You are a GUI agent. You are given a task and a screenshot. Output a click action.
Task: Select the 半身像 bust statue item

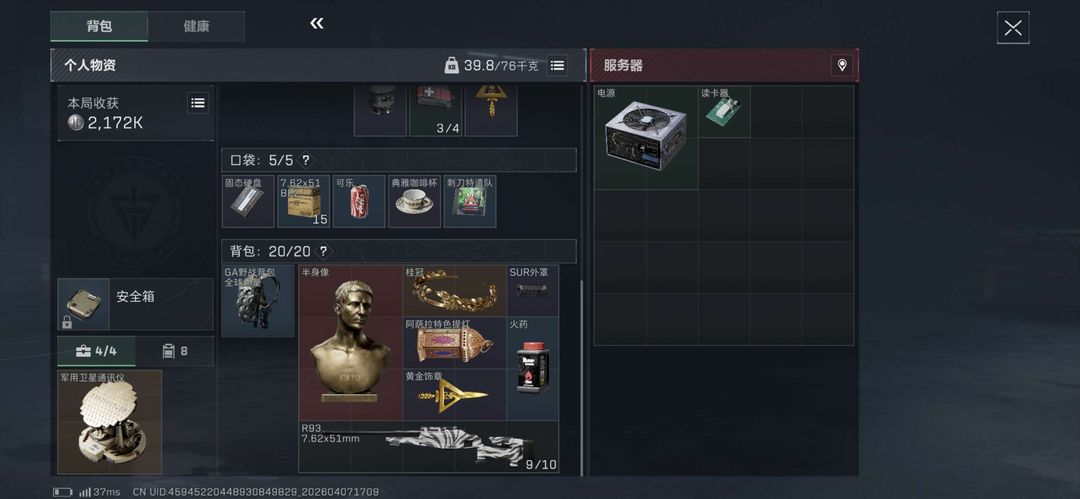tap(351, 343)
